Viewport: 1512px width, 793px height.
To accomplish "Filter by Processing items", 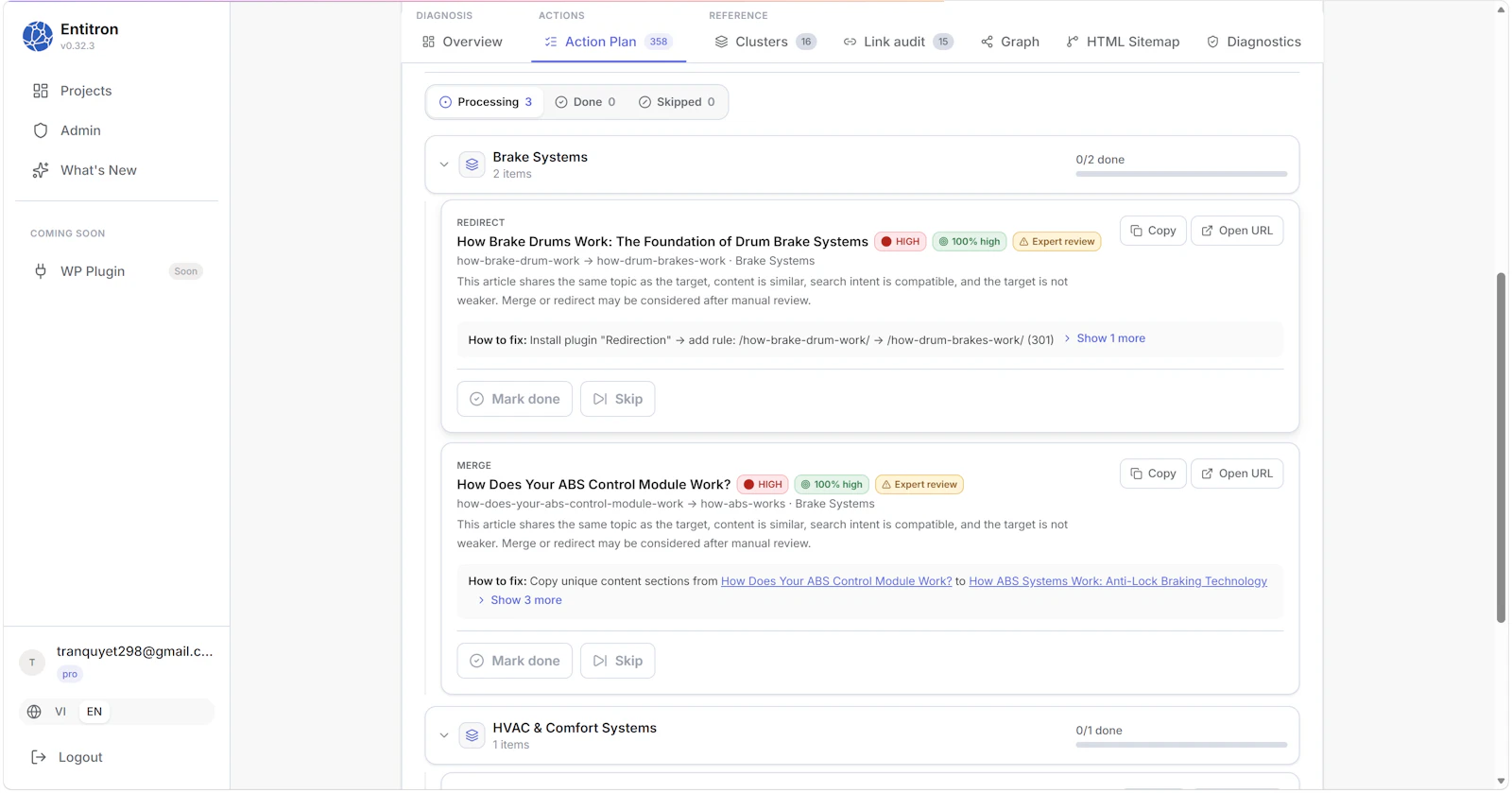I will (x=486, y=102).
